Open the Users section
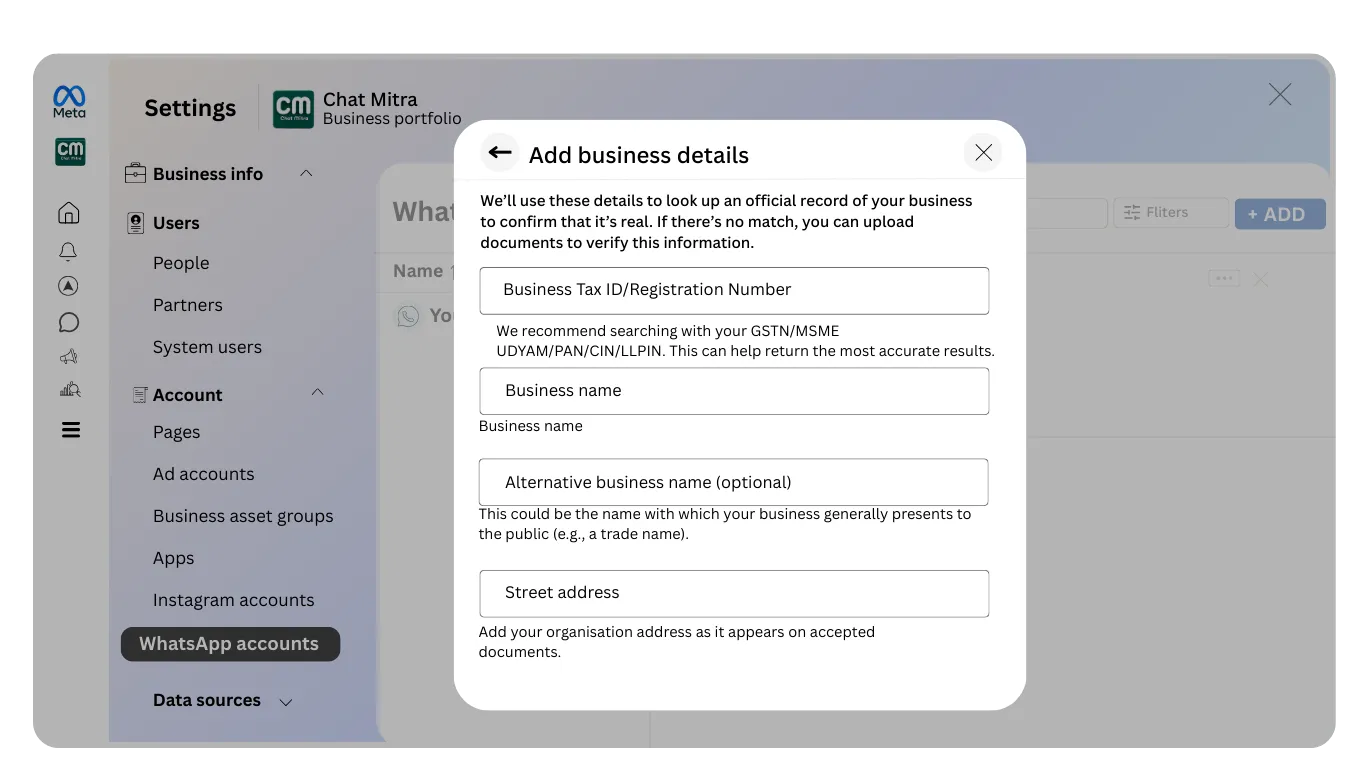The height and width of the screenshot is (768, 1366). pyautogui.click(x=176, y=222)
